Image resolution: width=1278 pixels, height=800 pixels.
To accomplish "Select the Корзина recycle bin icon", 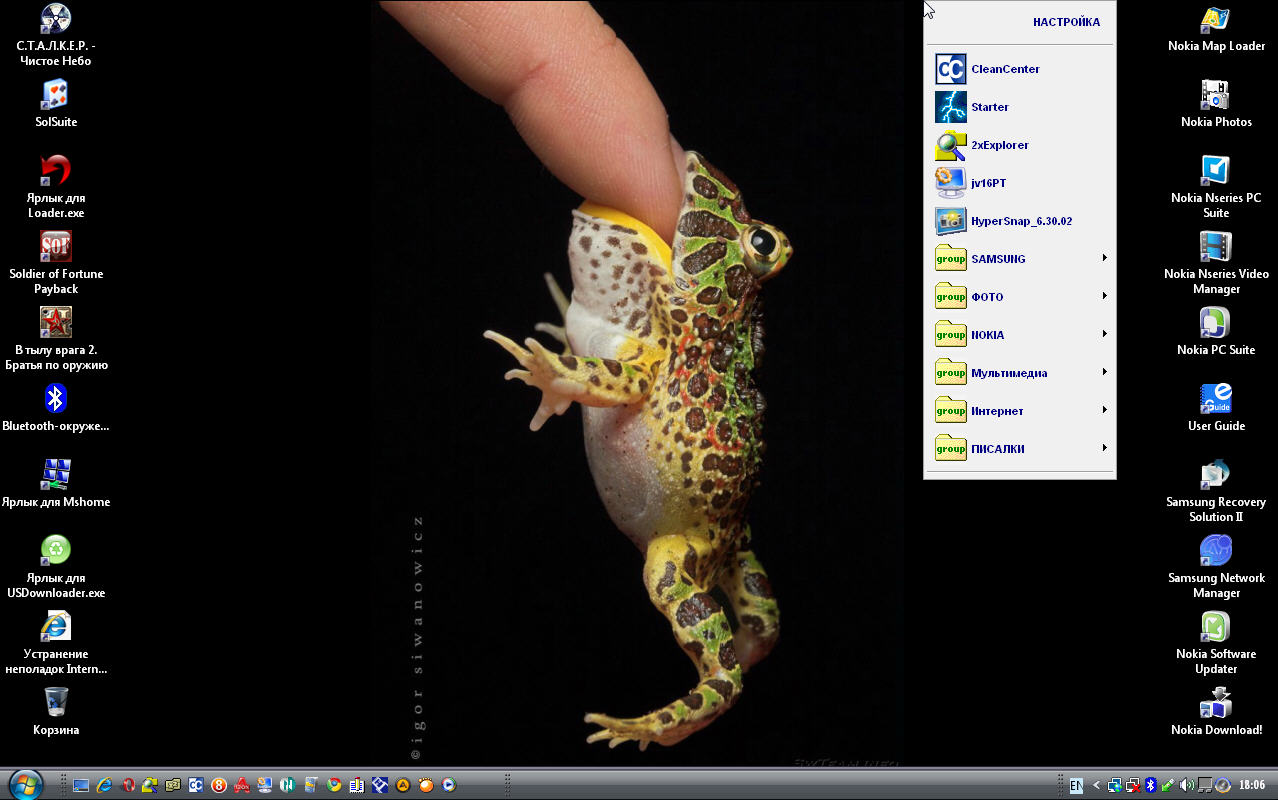I will click(x=56, y=703).
